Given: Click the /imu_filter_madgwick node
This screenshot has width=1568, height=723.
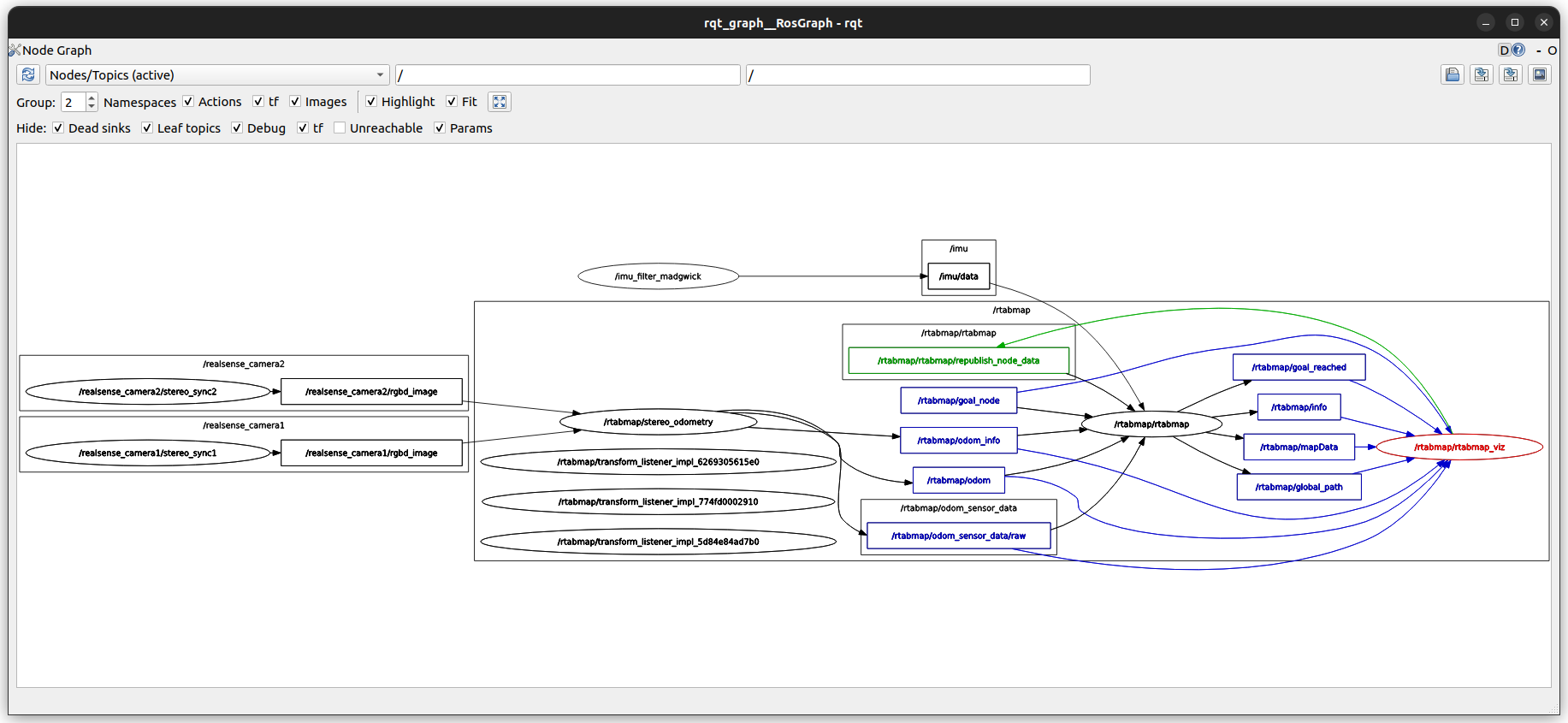Looking at the screenshot, I should 658,276.
